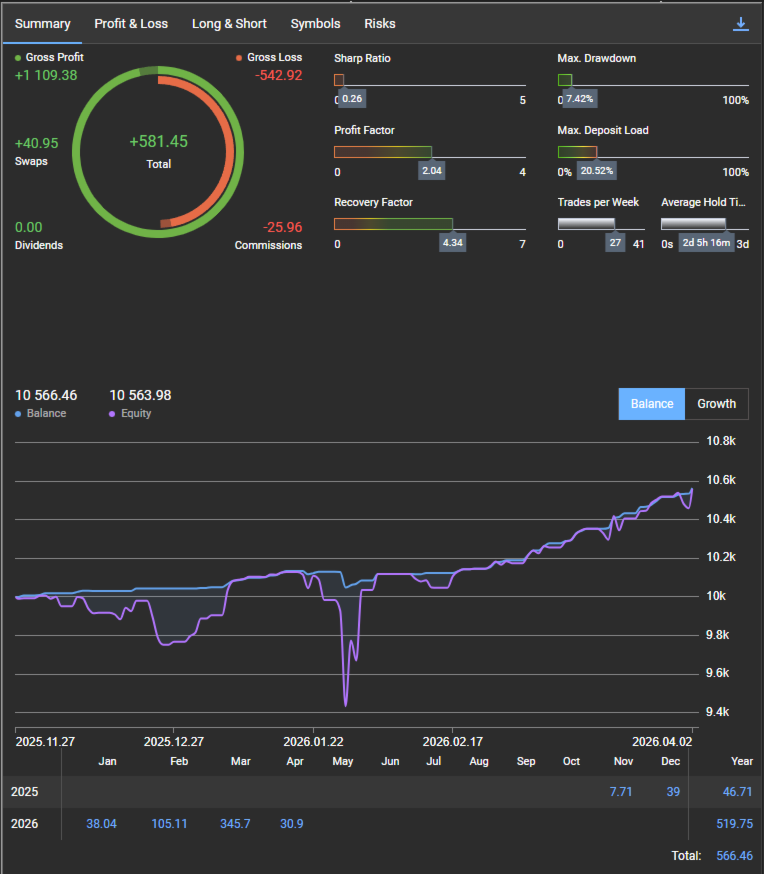
Task: Click the orange Gross Loss legend dot
Action: coord(239,58)
